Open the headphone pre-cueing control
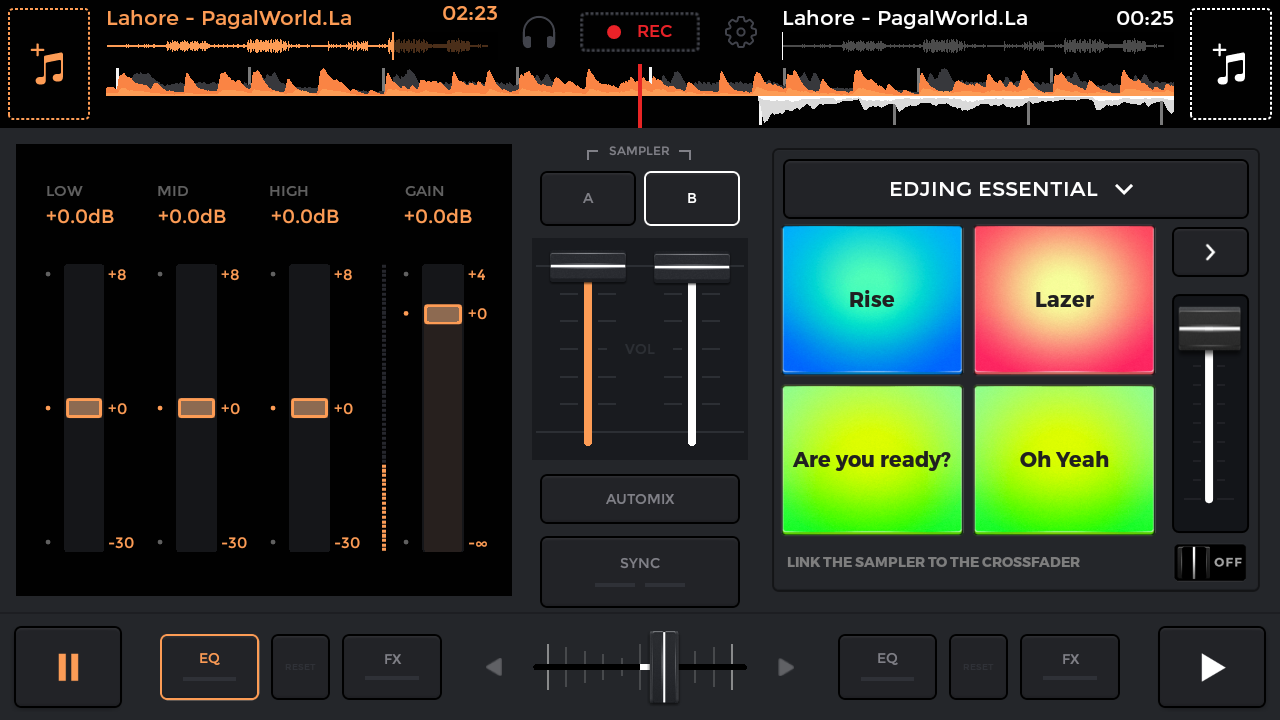The height and width of the screenshot is (720, 1280). (538, 31)
